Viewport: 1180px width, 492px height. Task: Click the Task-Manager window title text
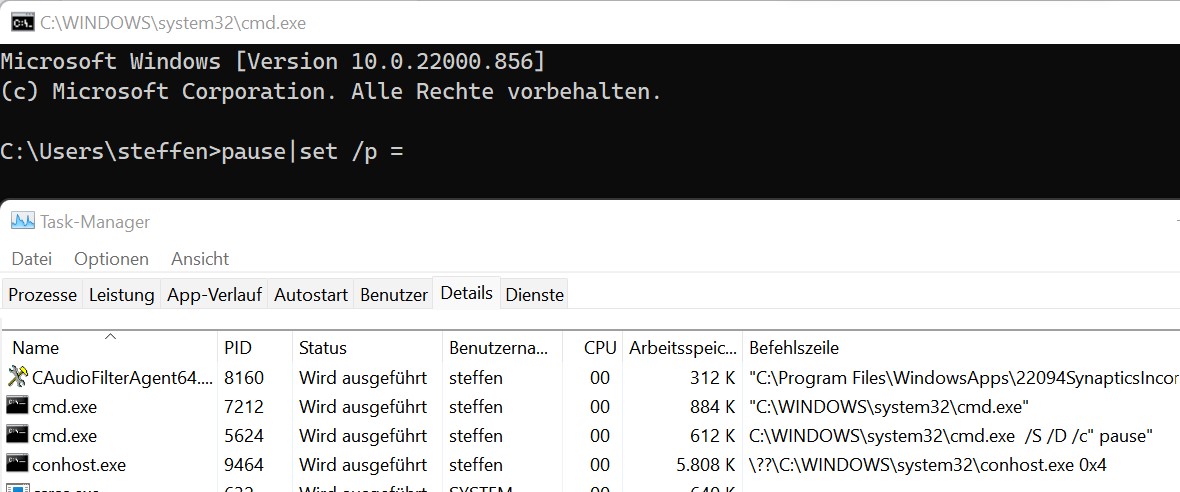(95, 222)
